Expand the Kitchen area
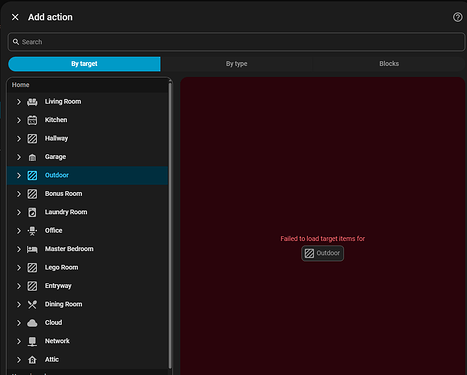This screenshot has height=375, width=467. [x=19, y=120]
